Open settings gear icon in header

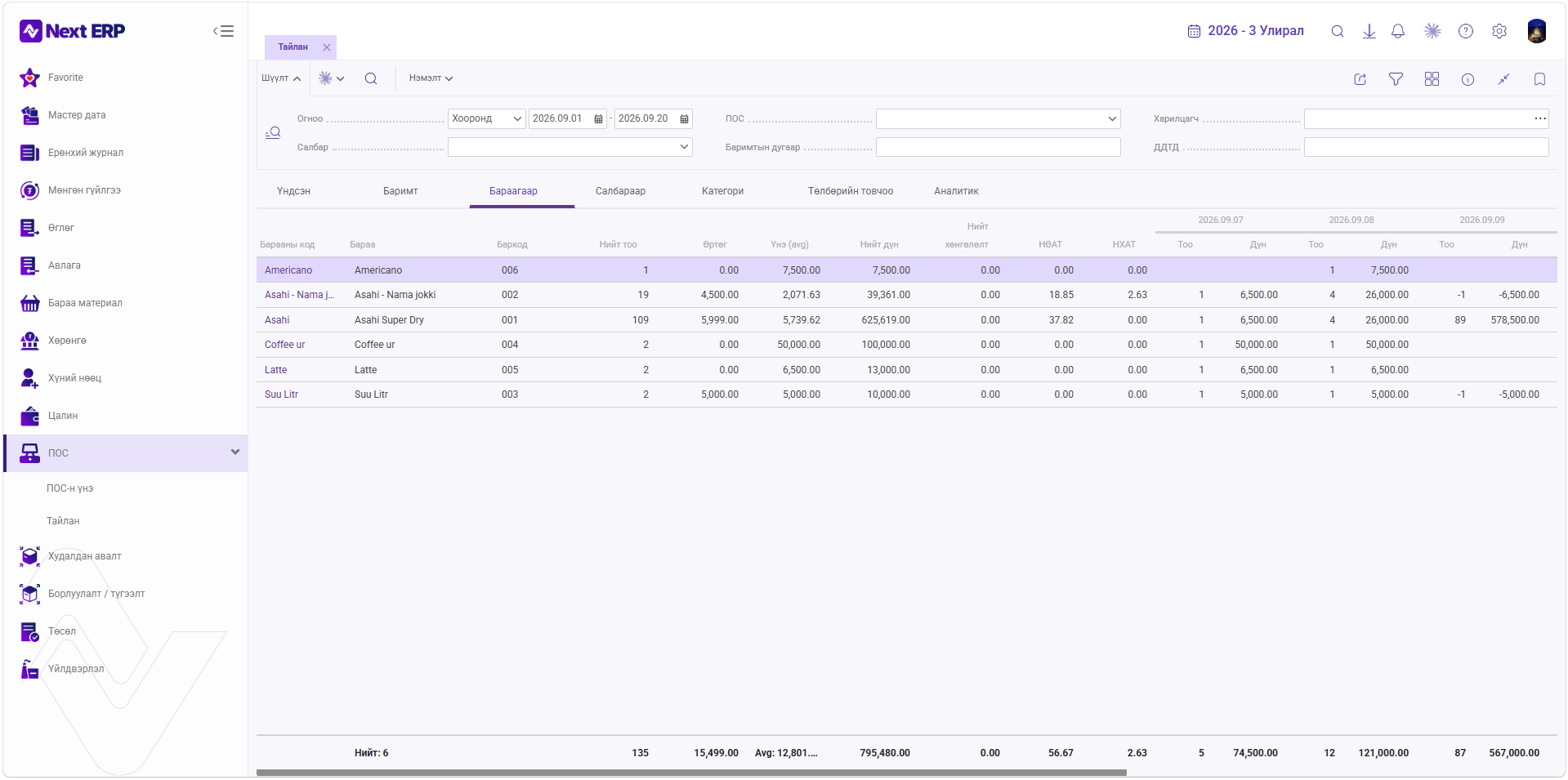[1499, 31]
